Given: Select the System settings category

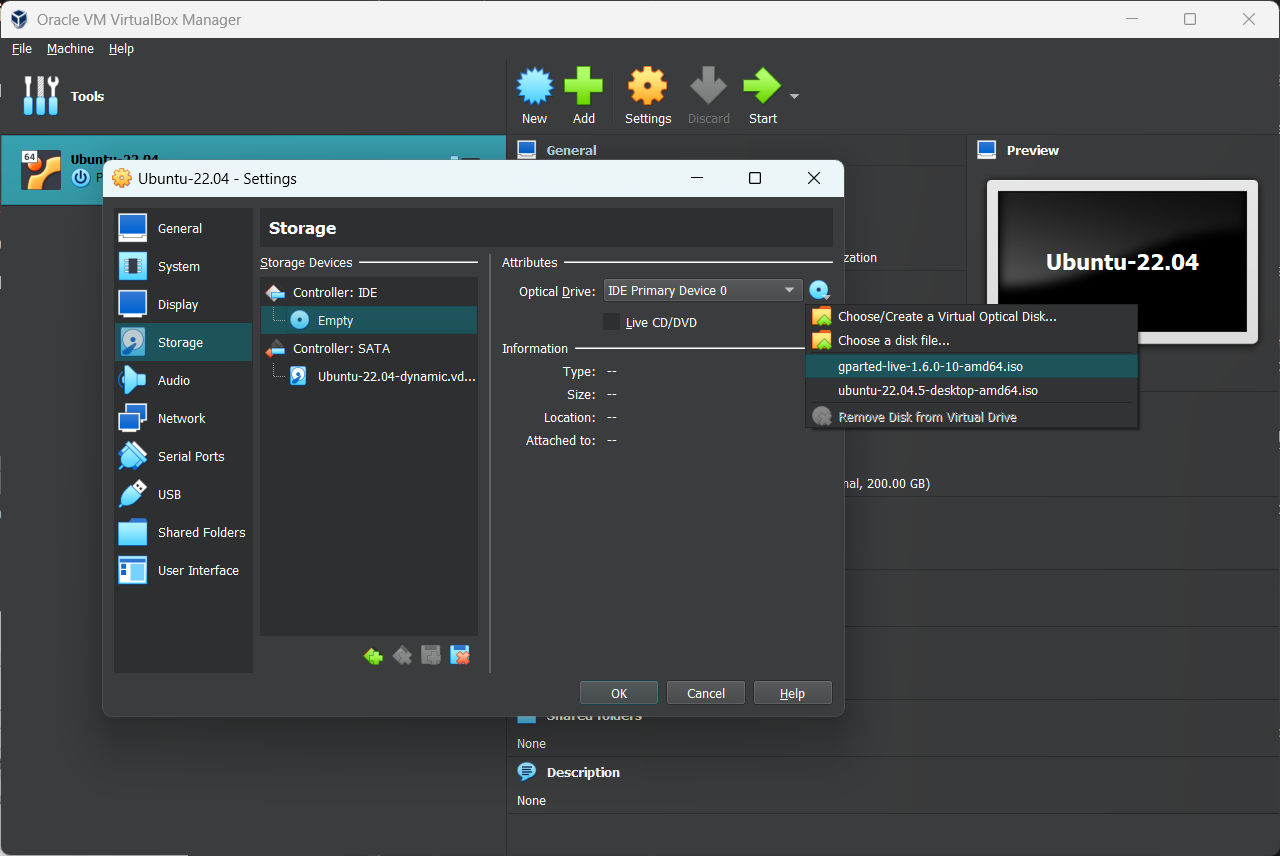Looking at the screenshot, I should (183, 266).
